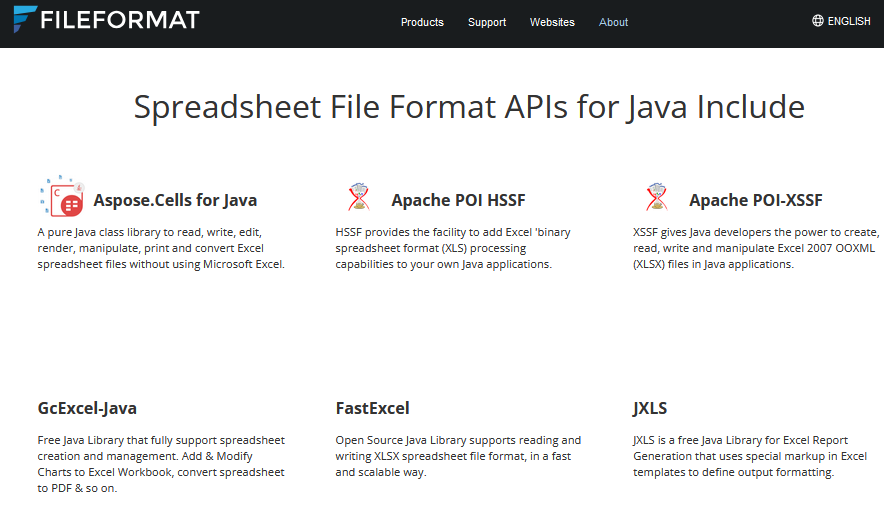Click the Apache POI-XSSF logo icon

656,197
